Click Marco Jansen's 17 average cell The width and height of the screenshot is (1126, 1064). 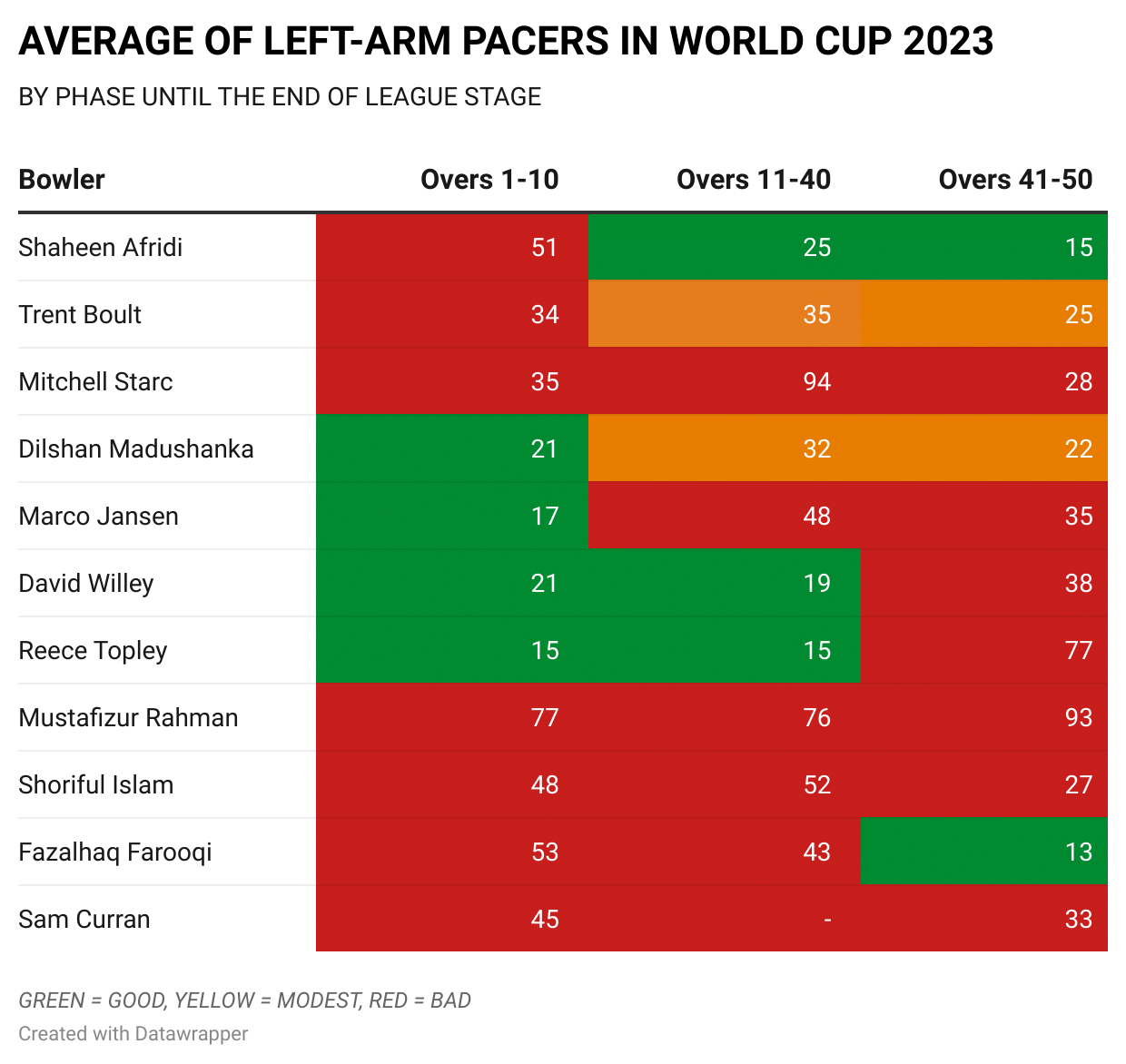click(x=452, y=516)
